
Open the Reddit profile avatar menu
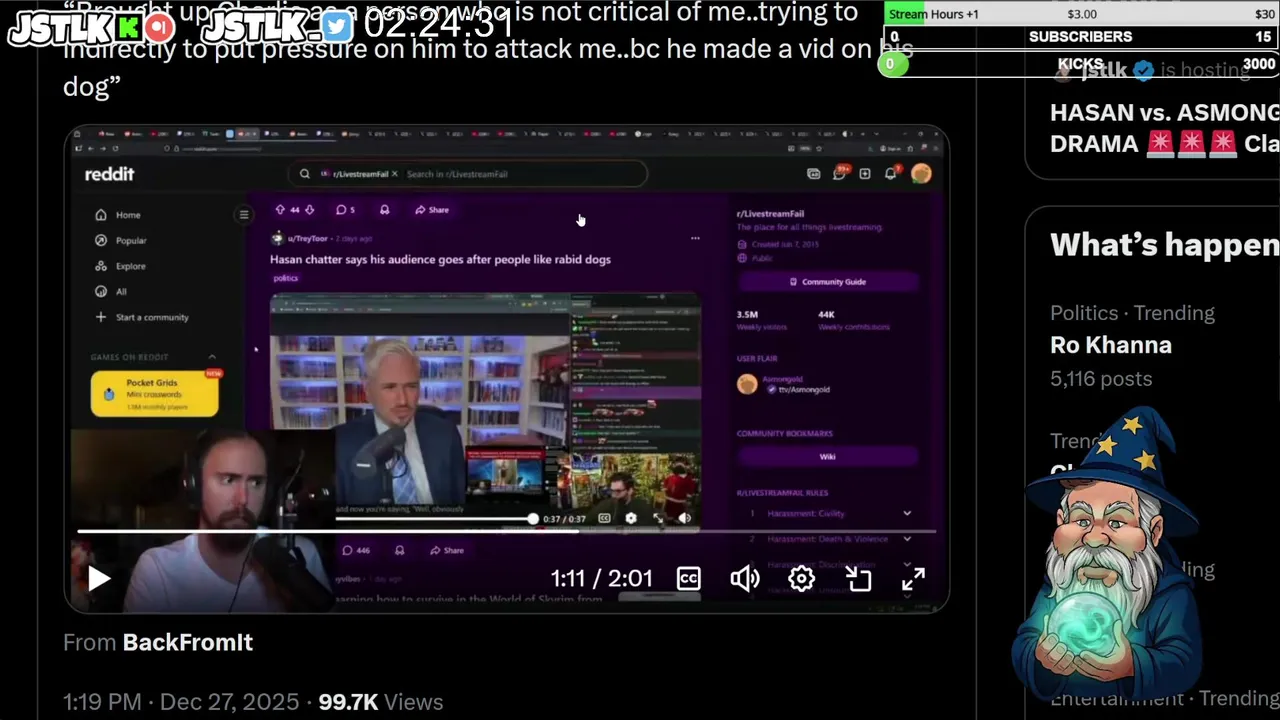click(x=921, y=174)
